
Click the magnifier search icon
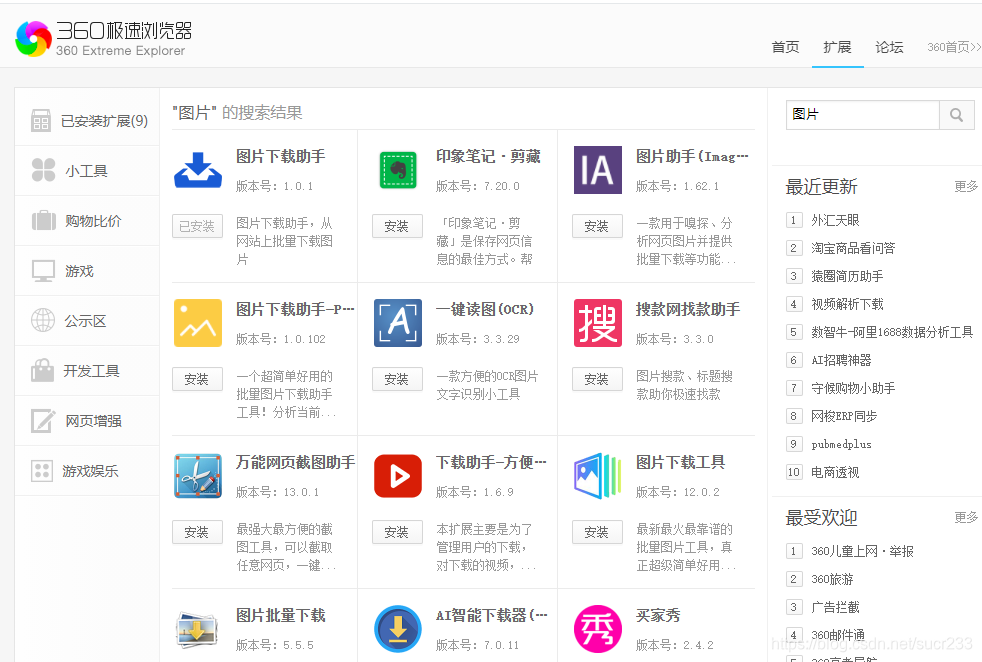[x=956, y=114]
